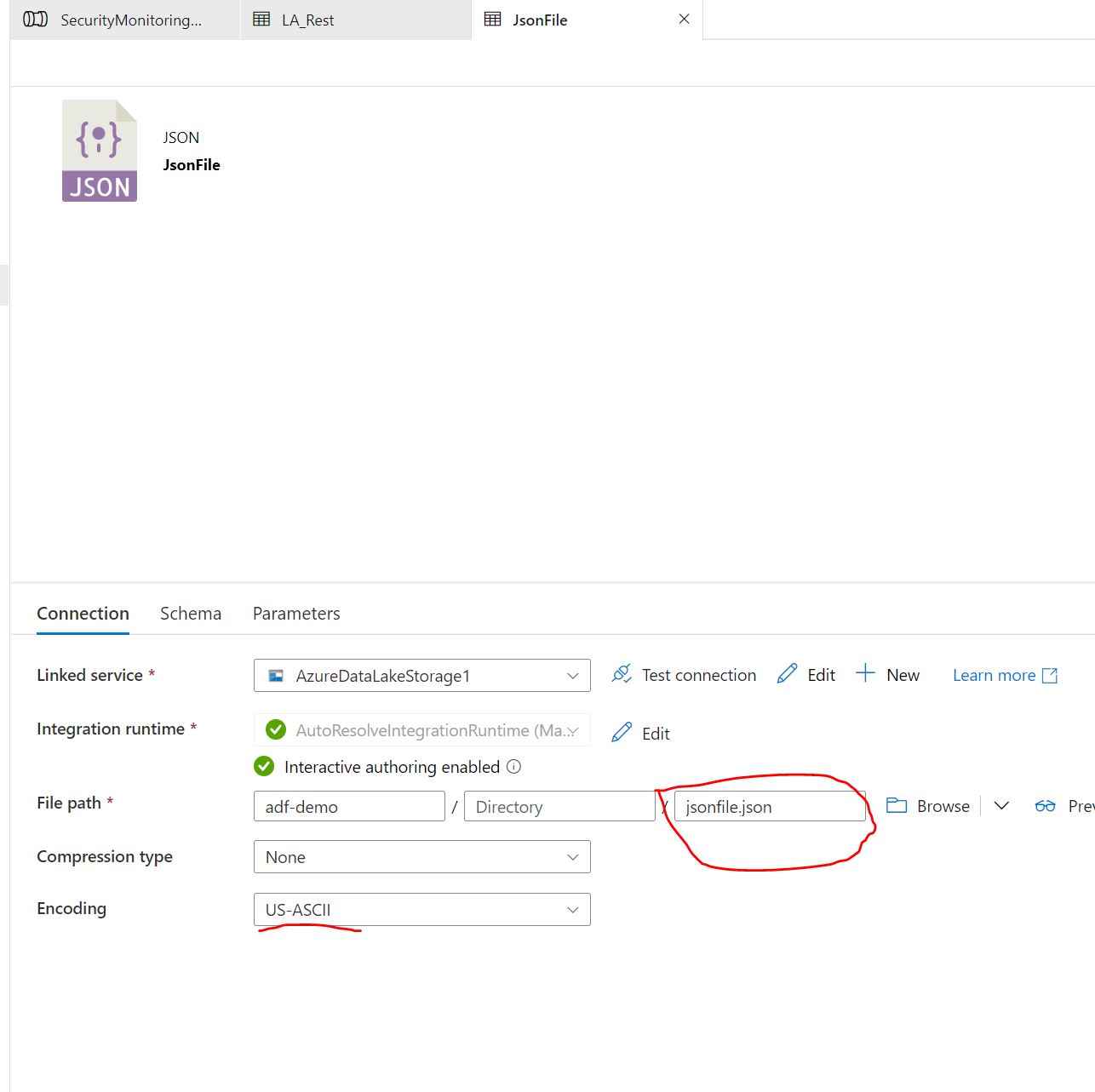Click the info icon beside Interactive authoring
1095x1092 pixels.
(513, 766)
